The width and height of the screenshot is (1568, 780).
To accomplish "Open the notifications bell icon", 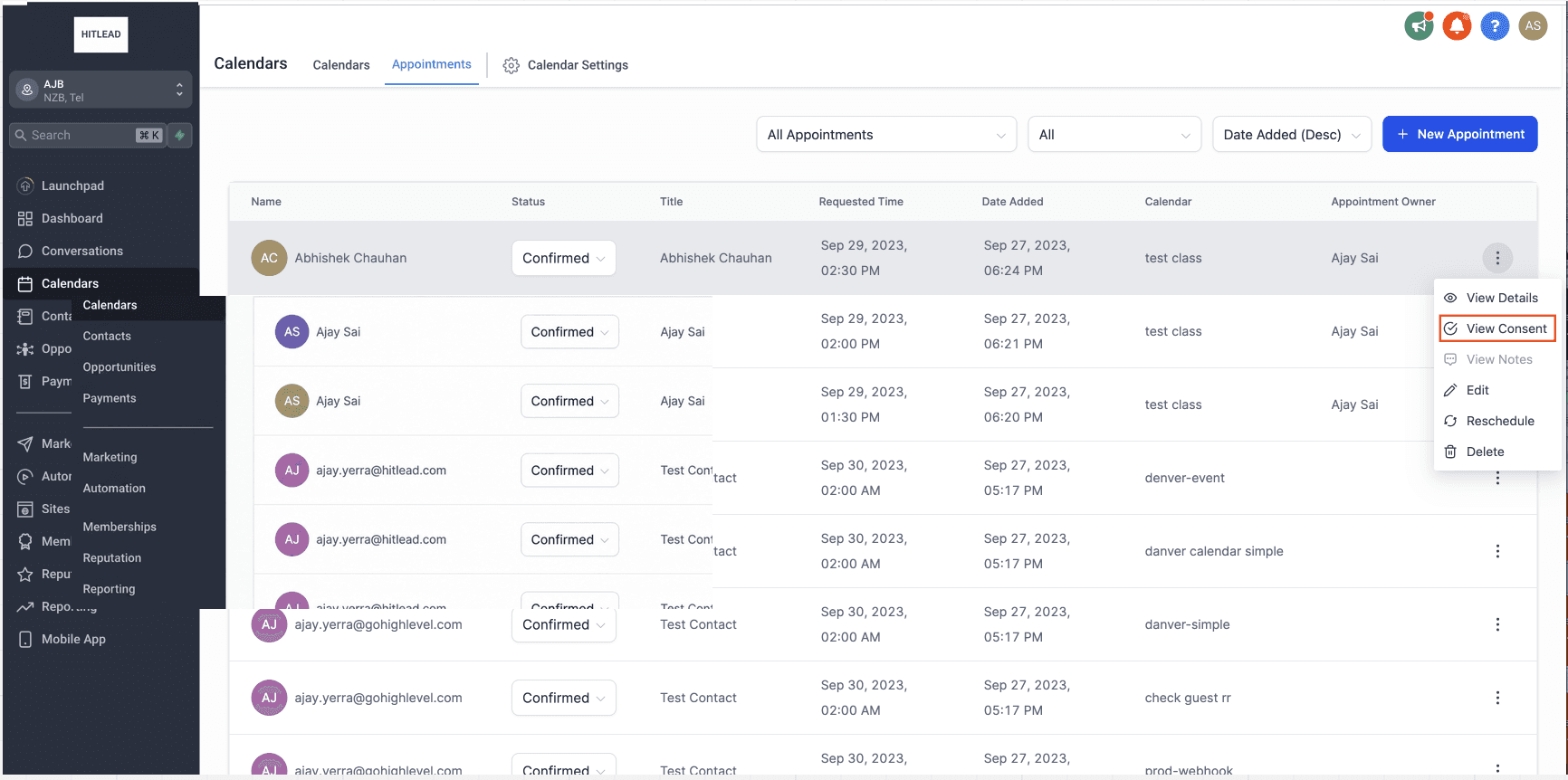I will (1457, 26).
